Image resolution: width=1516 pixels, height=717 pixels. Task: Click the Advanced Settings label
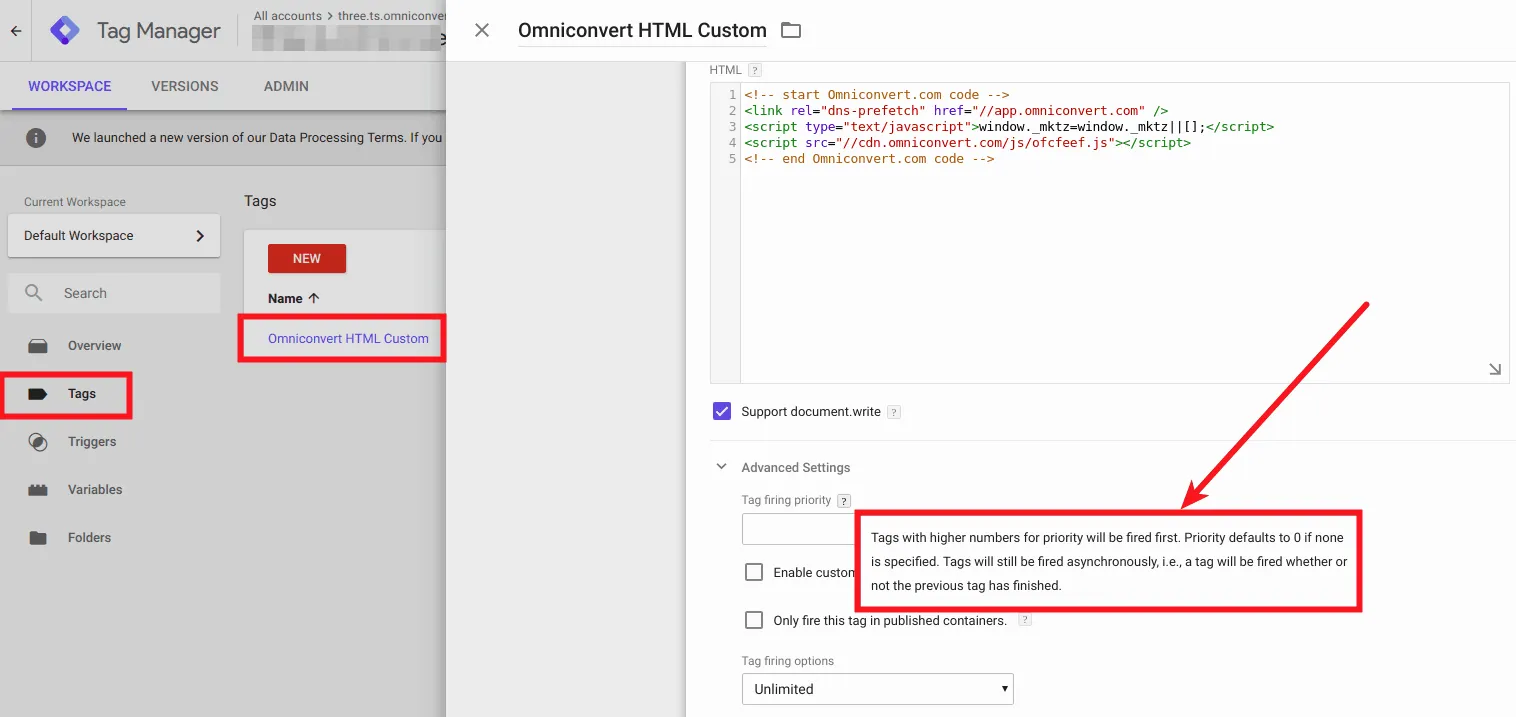[796, 467]
